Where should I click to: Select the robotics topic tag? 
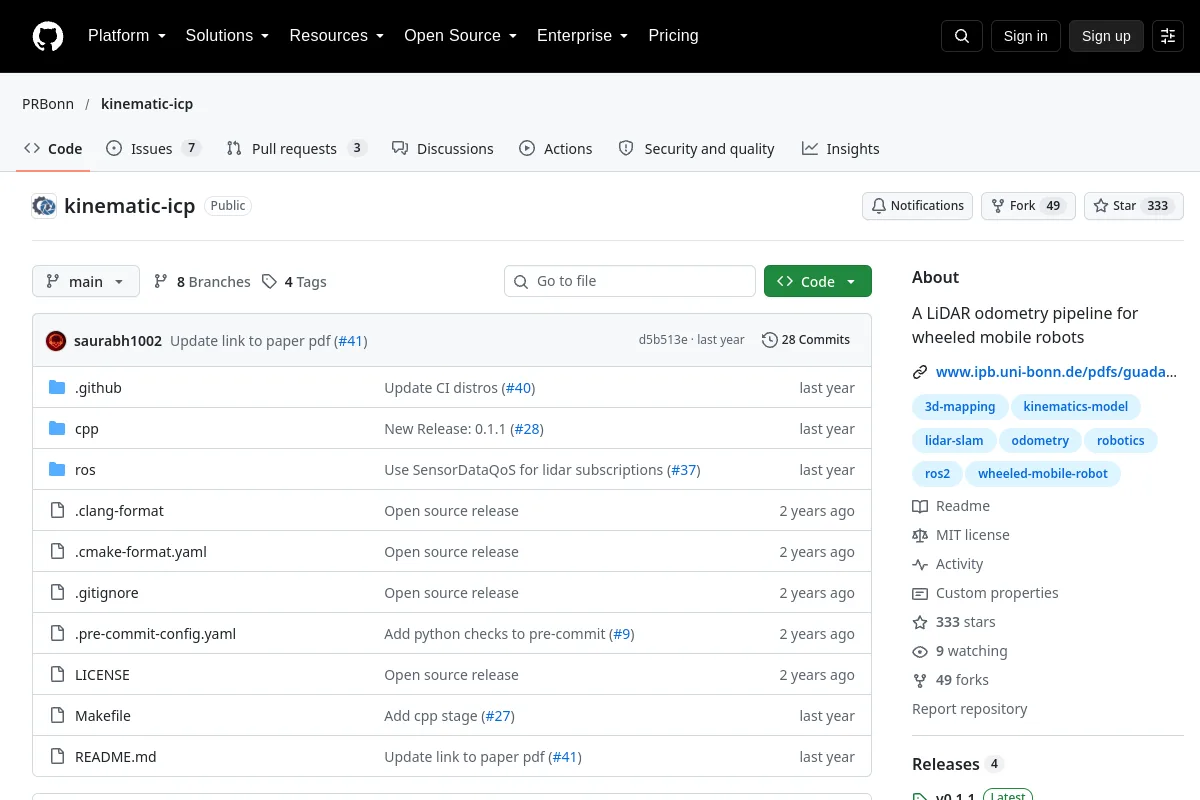(x=1121, y=440)
